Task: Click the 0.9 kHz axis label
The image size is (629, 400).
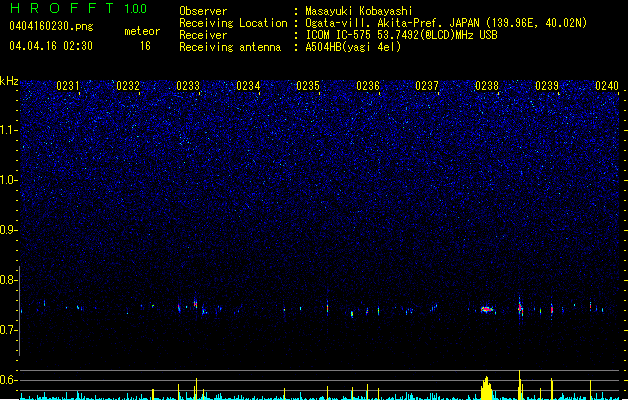Action: [x=9, y=230]
